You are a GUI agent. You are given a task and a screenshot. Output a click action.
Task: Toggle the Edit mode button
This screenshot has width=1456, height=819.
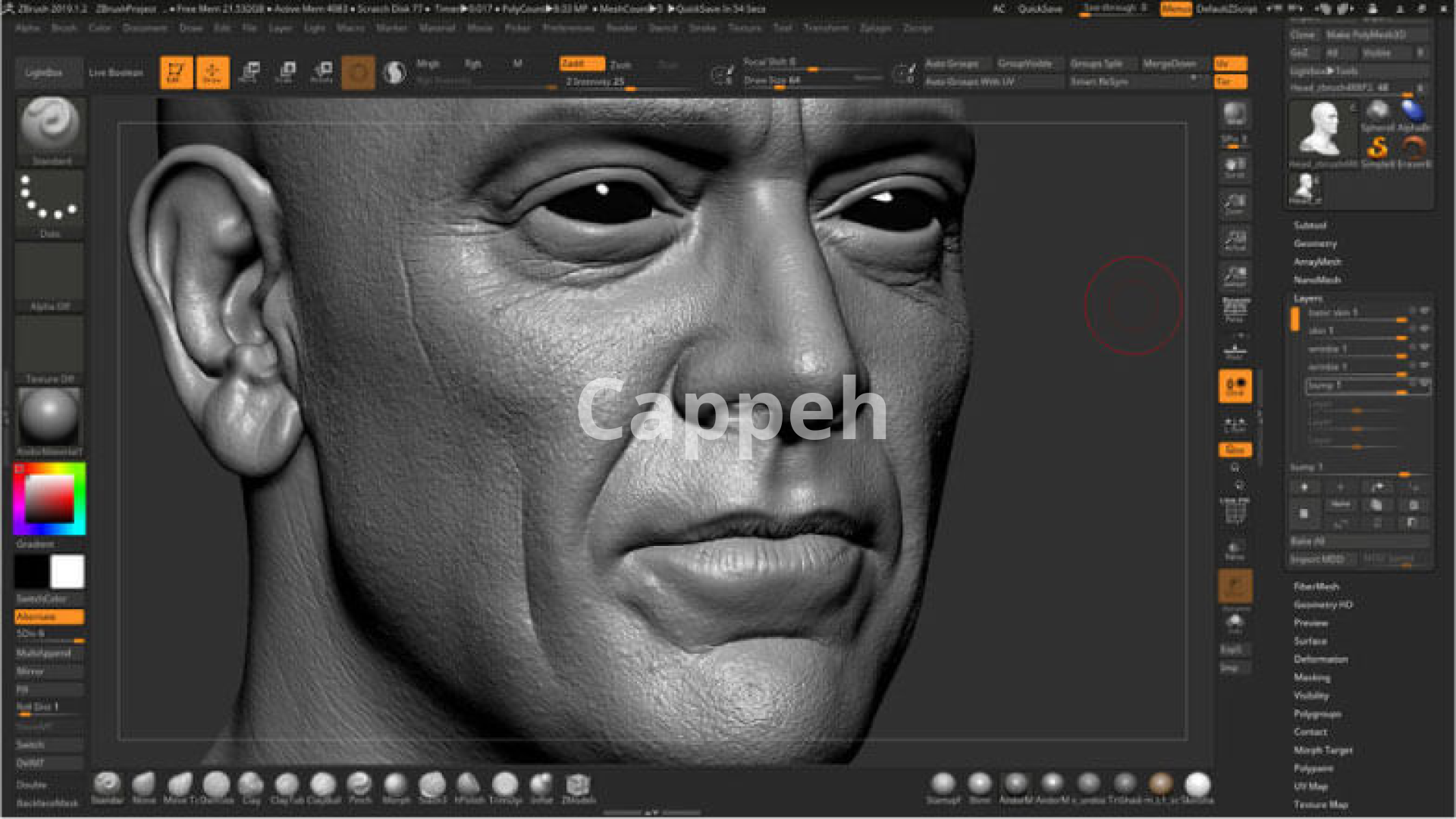click(x=176, y=72)
